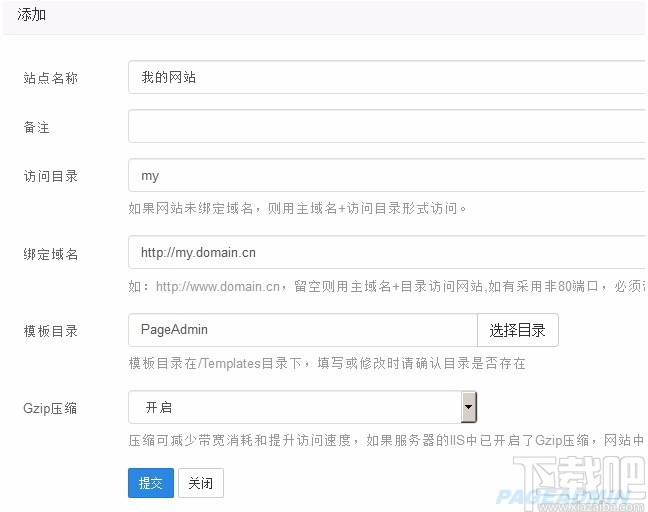Click the 添加 panel title
648x512 pixels.
(31, 14)
